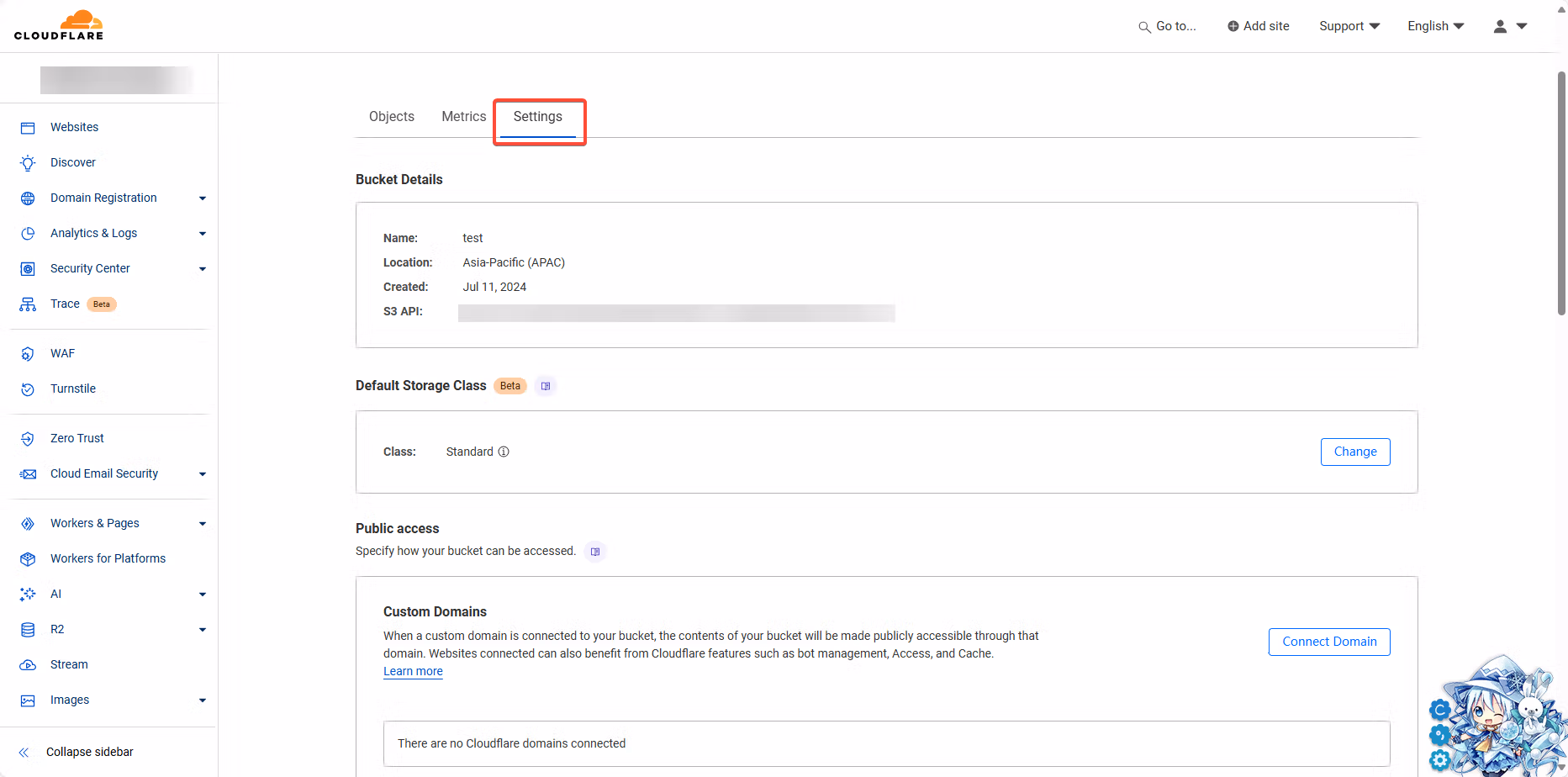The height and width of the screenshot is (777, 1568).
Task: Open the English language dropdown
Action: point(1436,26)
